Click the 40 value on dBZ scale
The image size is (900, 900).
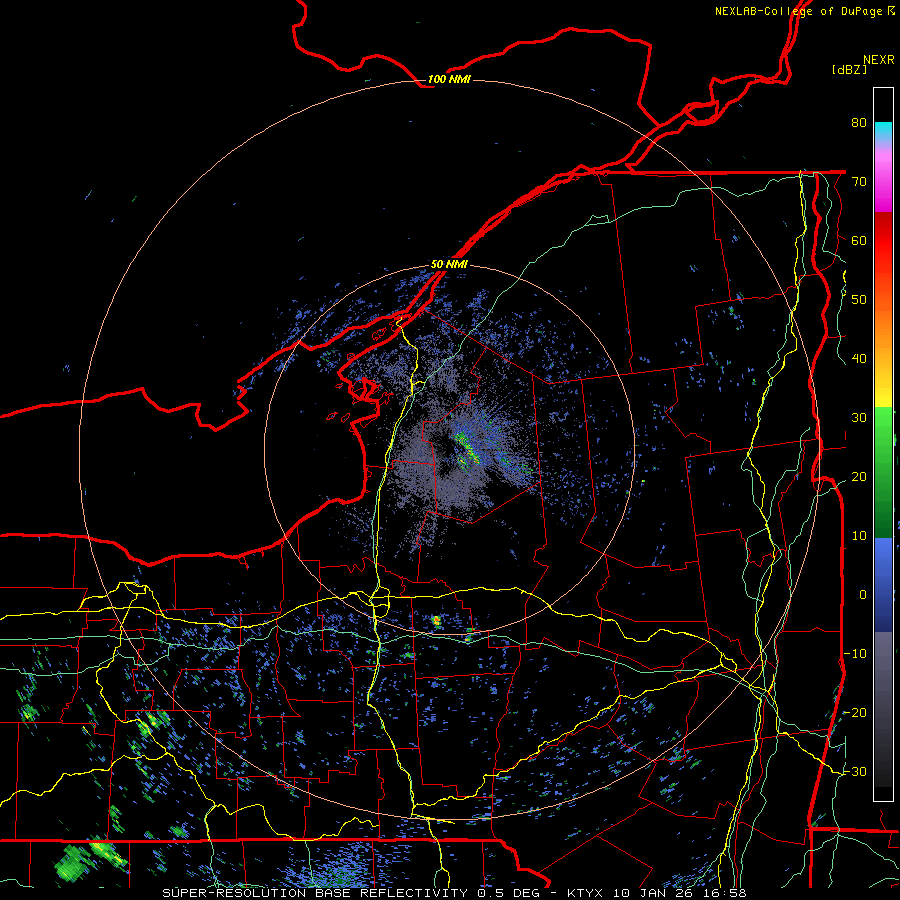click(859, 359)
